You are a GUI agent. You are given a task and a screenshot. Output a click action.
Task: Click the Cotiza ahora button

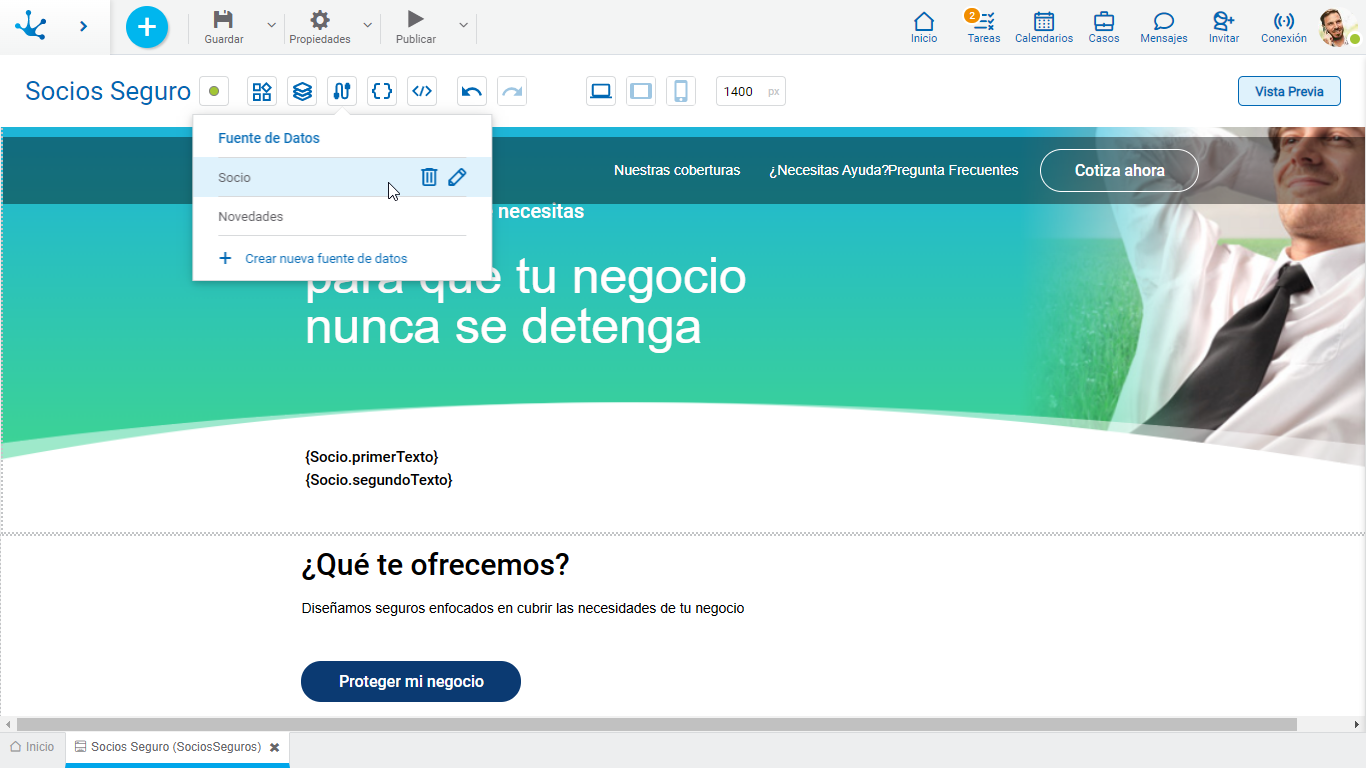click(1119, 170)
